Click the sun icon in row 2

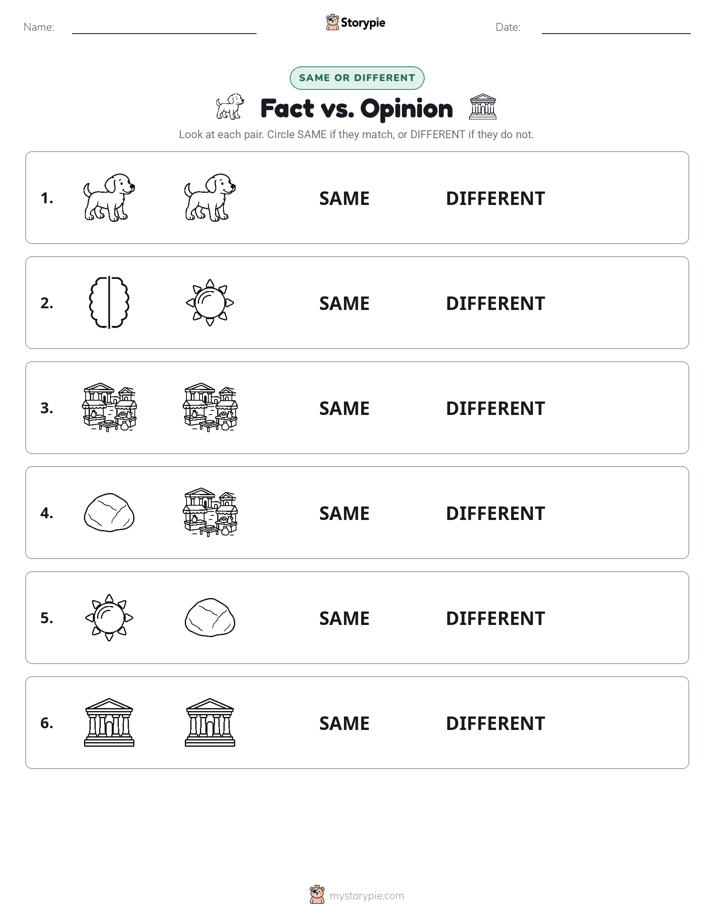(210, 303)
